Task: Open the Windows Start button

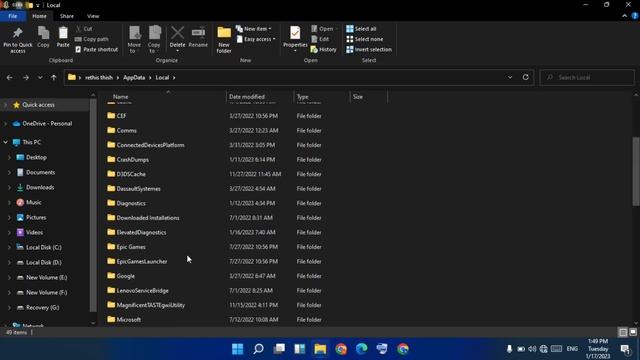Action: [x=238, y=349]
